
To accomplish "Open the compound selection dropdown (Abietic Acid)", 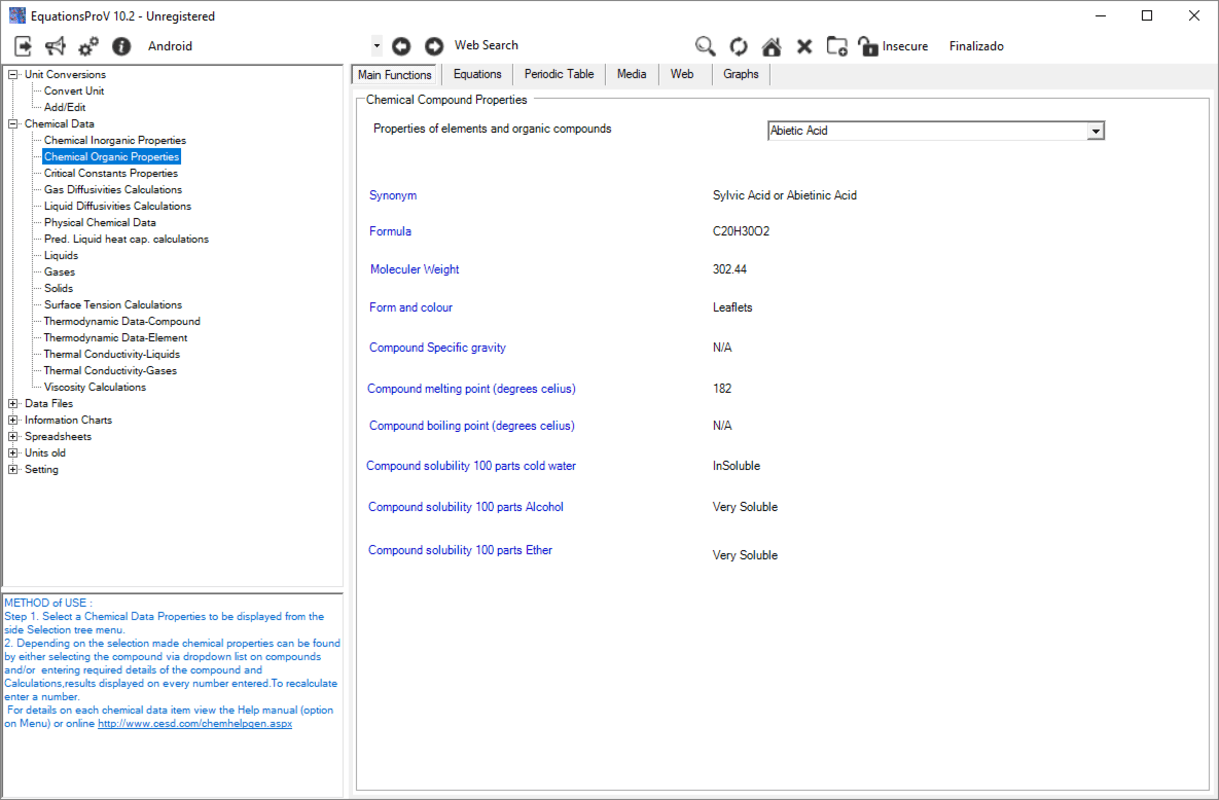I will (1096, 131).
